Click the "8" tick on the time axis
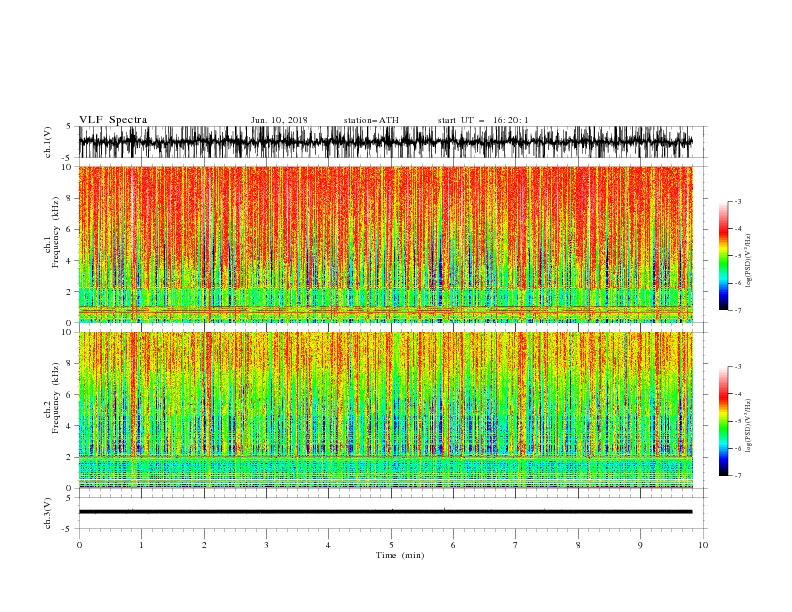The image size is (792, 612). 578,545
